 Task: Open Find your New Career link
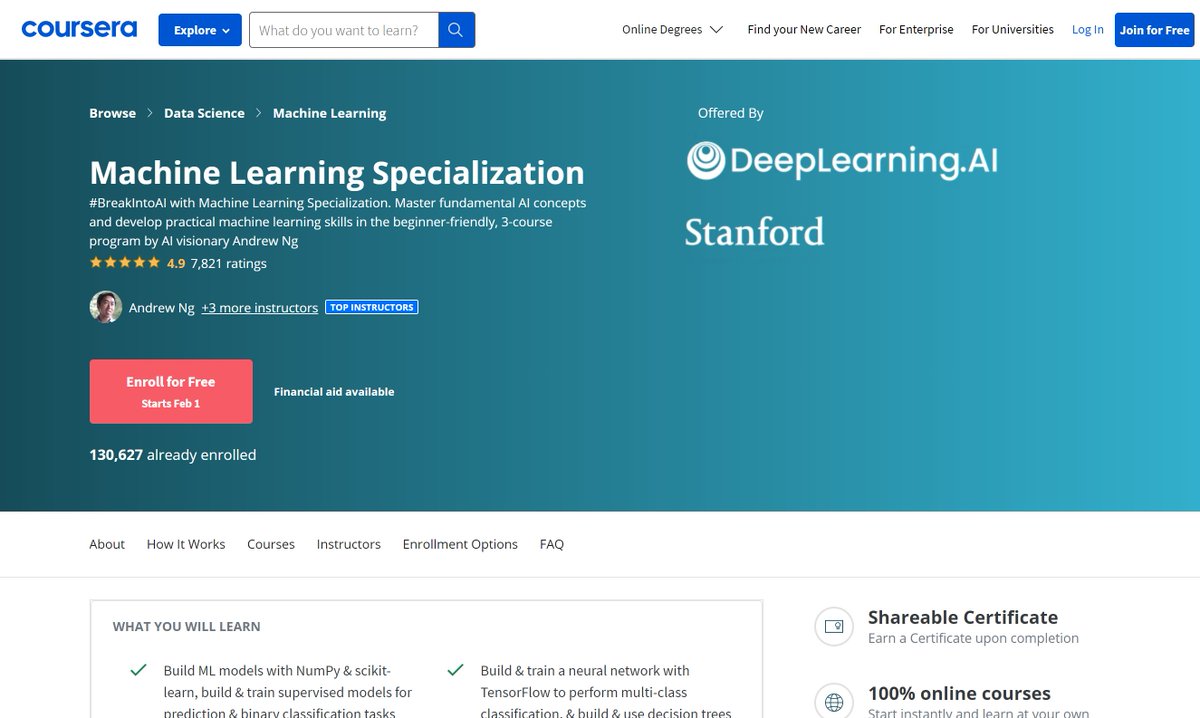(x=804, y=30)
